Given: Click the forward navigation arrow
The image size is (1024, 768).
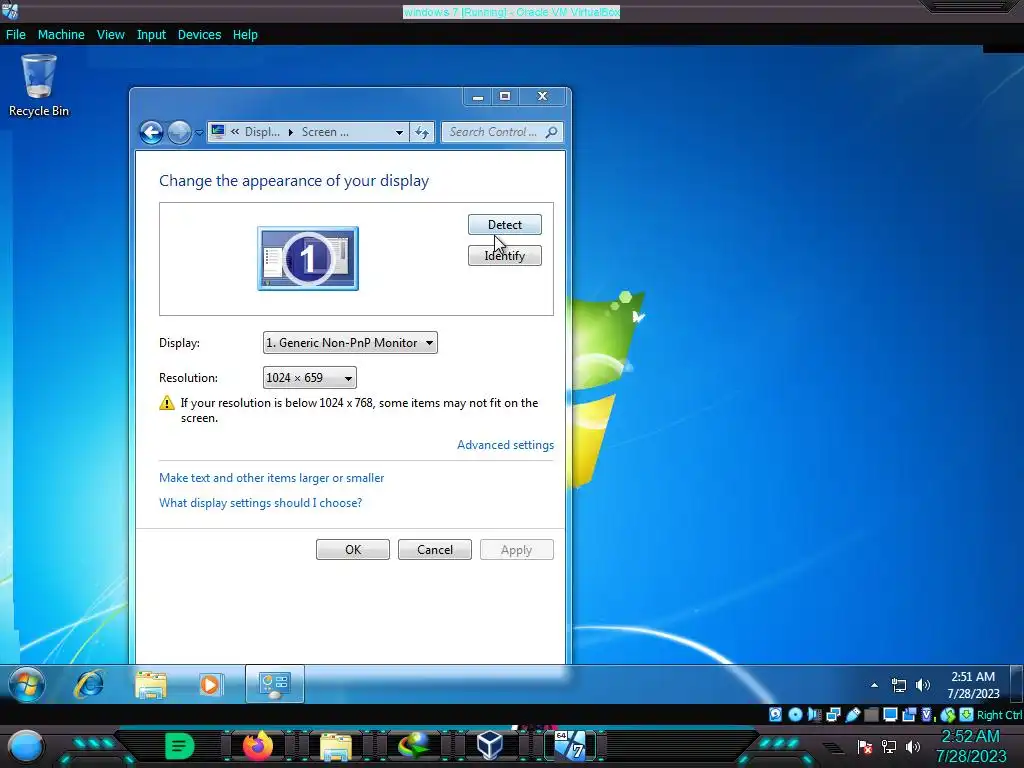Looking at the screenshot, I should click(x=179, y=133).
